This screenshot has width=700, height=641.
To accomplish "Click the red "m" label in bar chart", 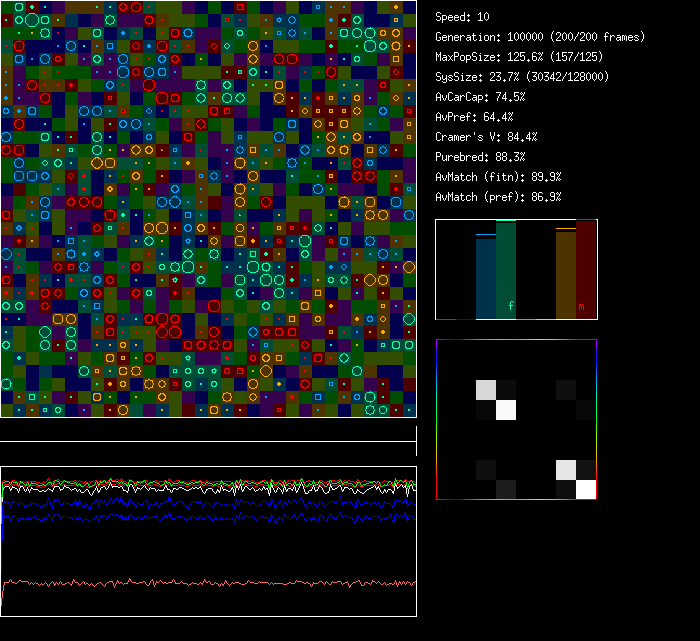I will pyautogui.click(x=581, y=307).
